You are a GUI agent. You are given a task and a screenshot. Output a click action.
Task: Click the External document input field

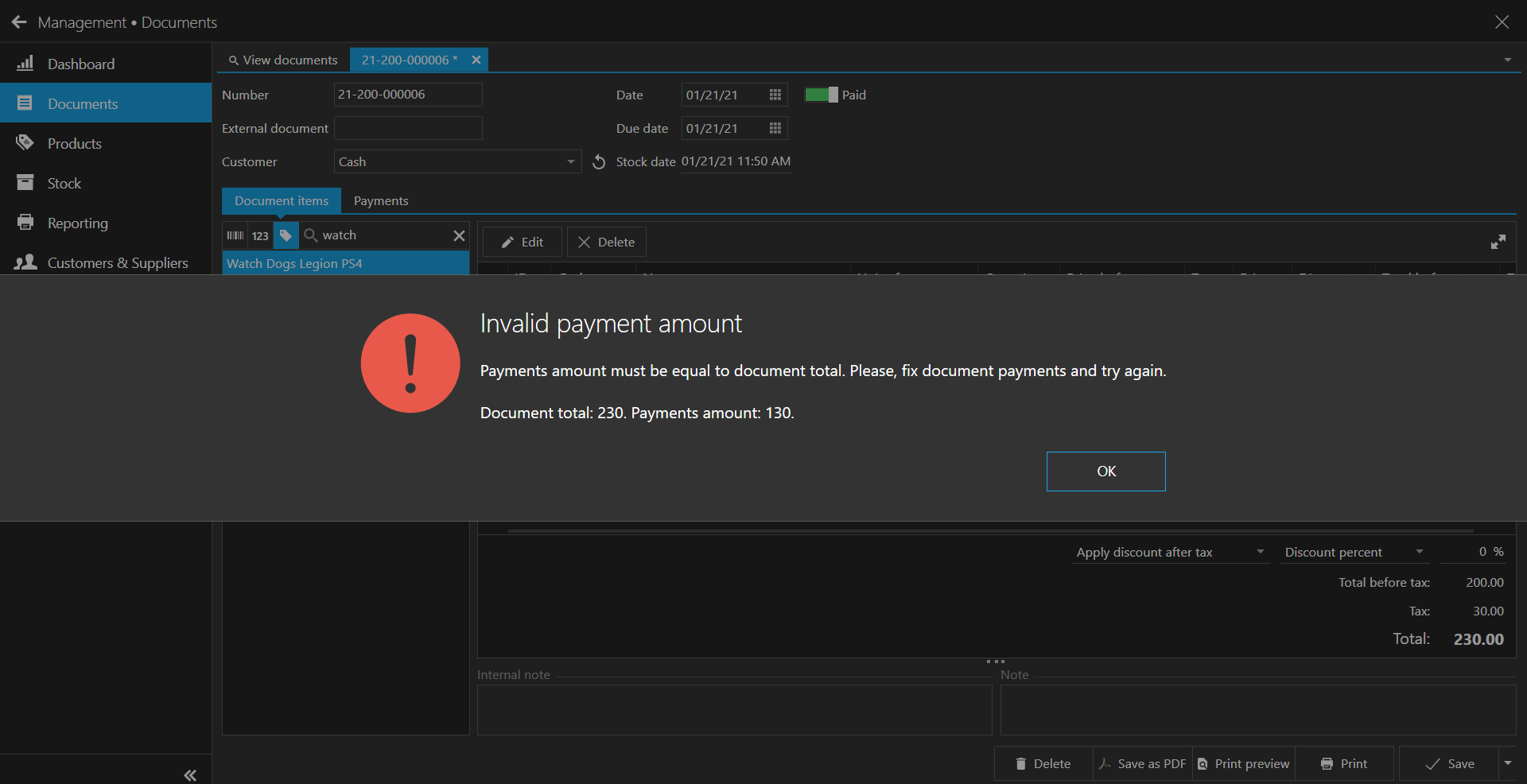pyautogui.click(x=408, y=128)
